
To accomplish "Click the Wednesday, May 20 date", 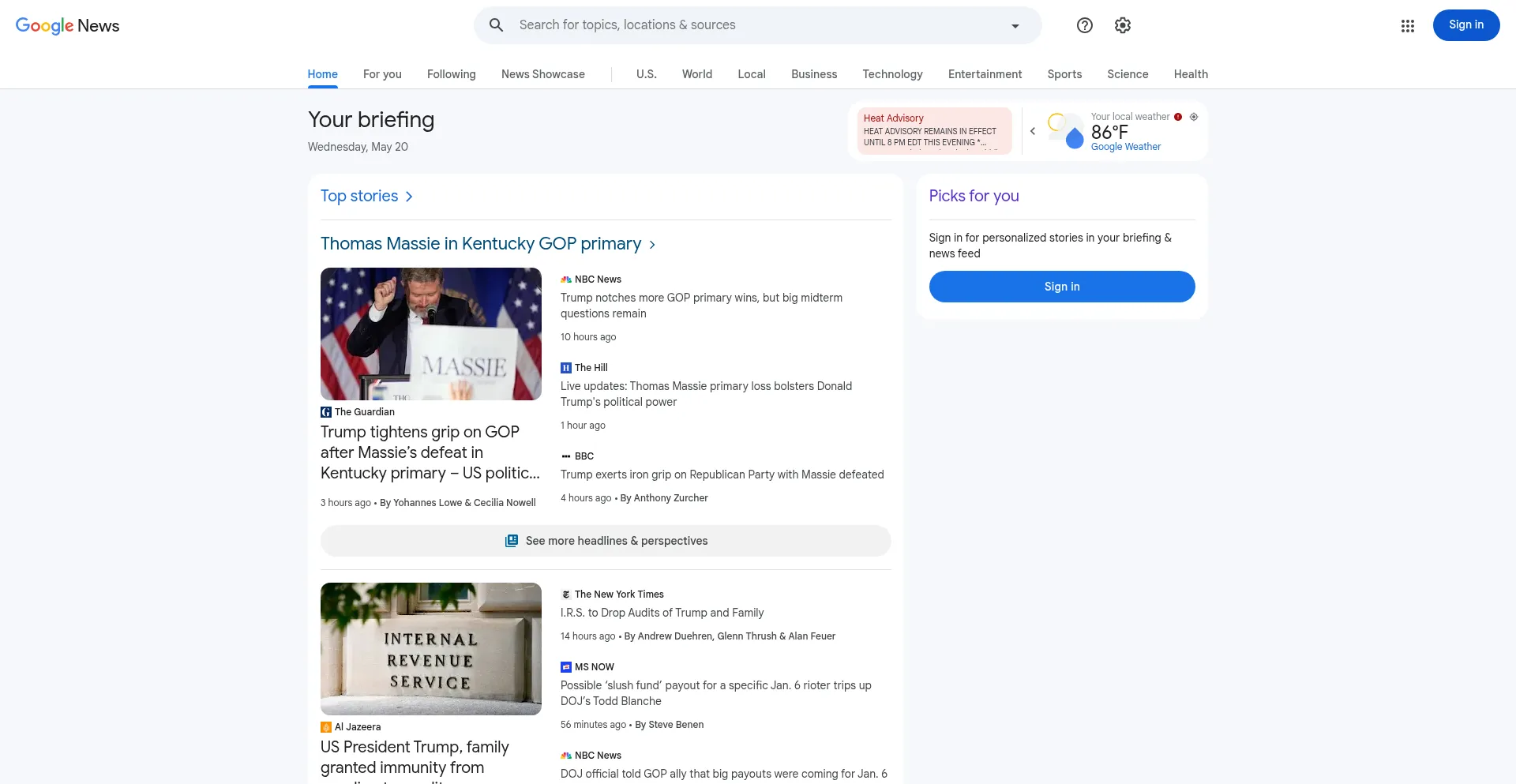I will coord(358,147).
